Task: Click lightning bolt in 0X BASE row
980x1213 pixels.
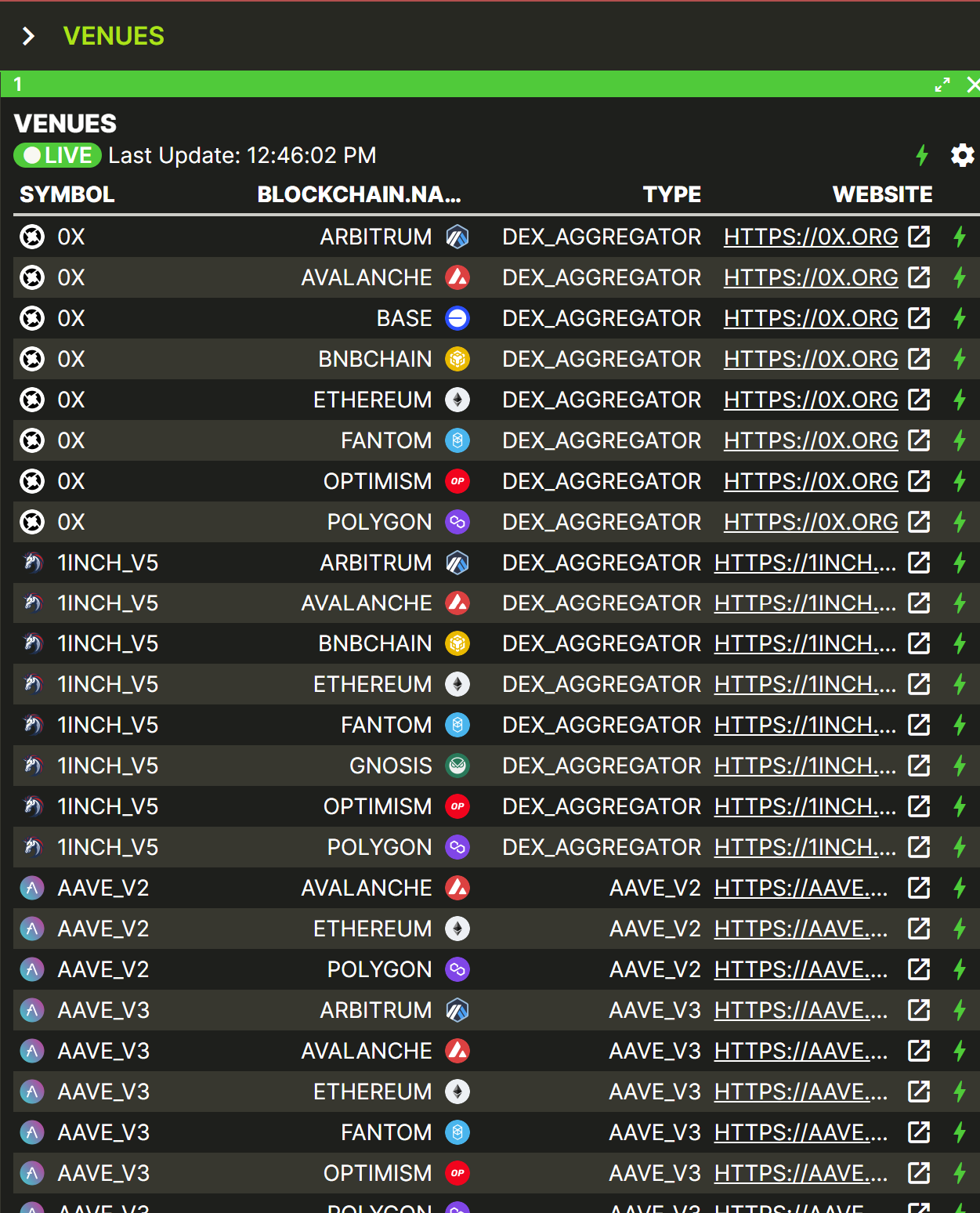Action: [x=960, y=318]
